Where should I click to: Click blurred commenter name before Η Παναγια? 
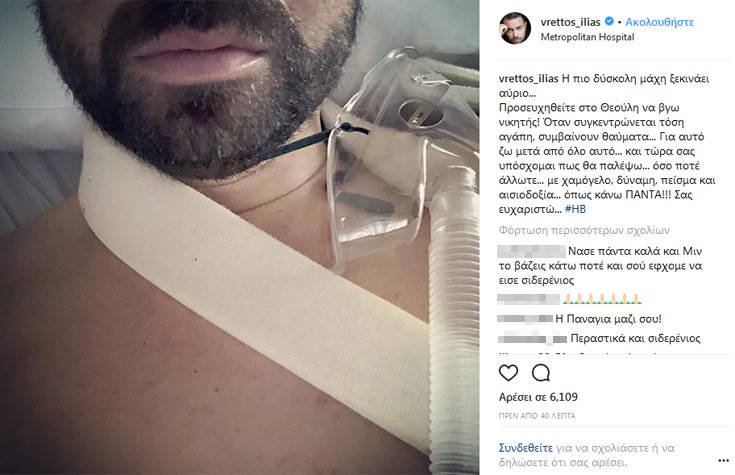[x=525, y=319]
